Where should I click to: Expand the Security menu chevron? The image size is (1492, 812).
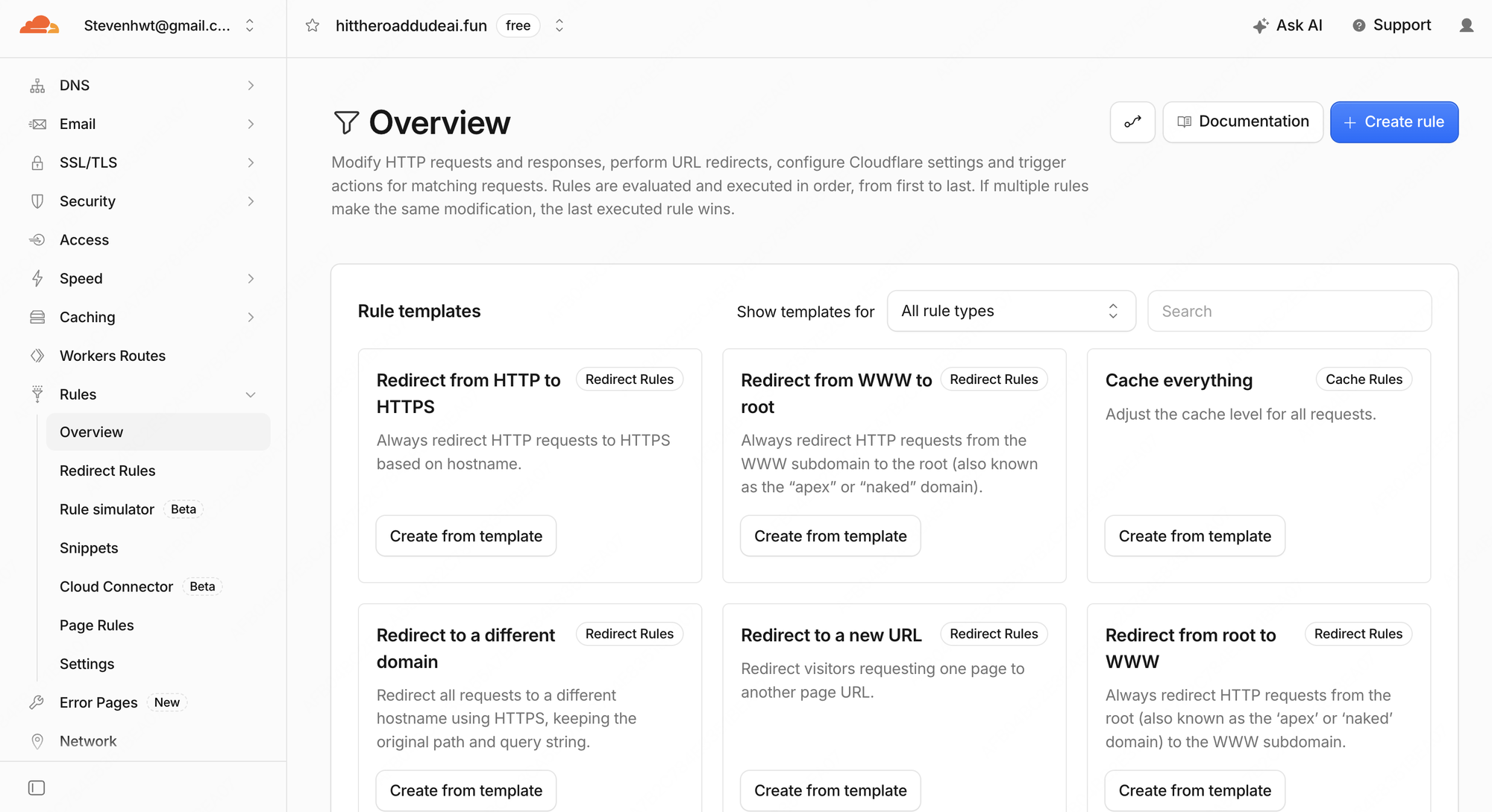pyautogui.click(x=251, y=201)
